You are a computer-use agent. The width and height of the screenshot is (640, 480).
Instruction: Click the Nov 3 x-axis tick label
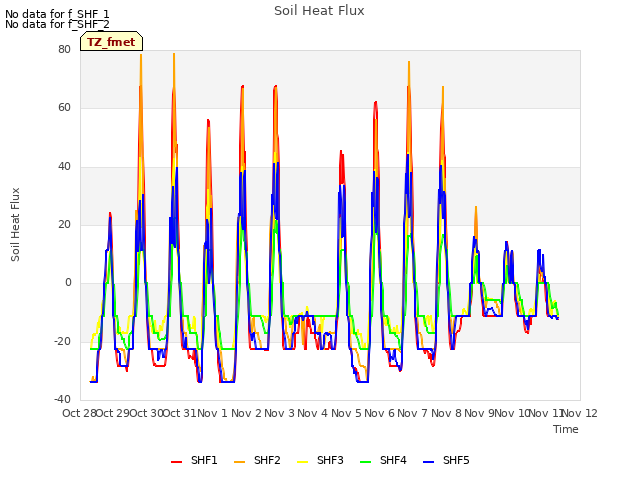coord(280,413)
